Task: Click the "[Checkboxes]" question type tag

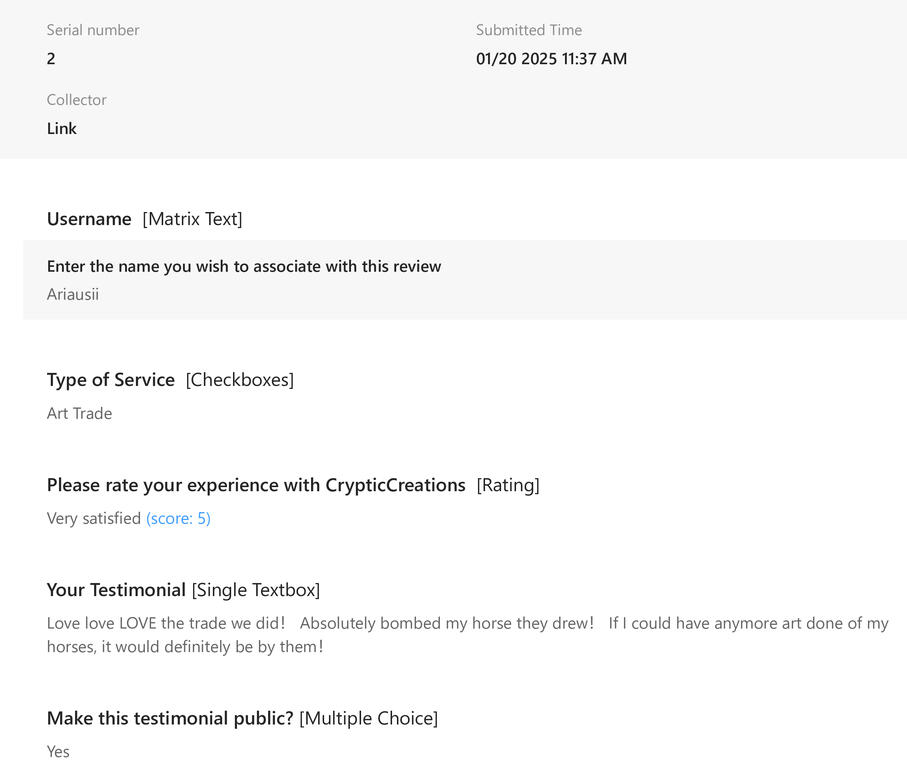Action: (x=240, y=379)
